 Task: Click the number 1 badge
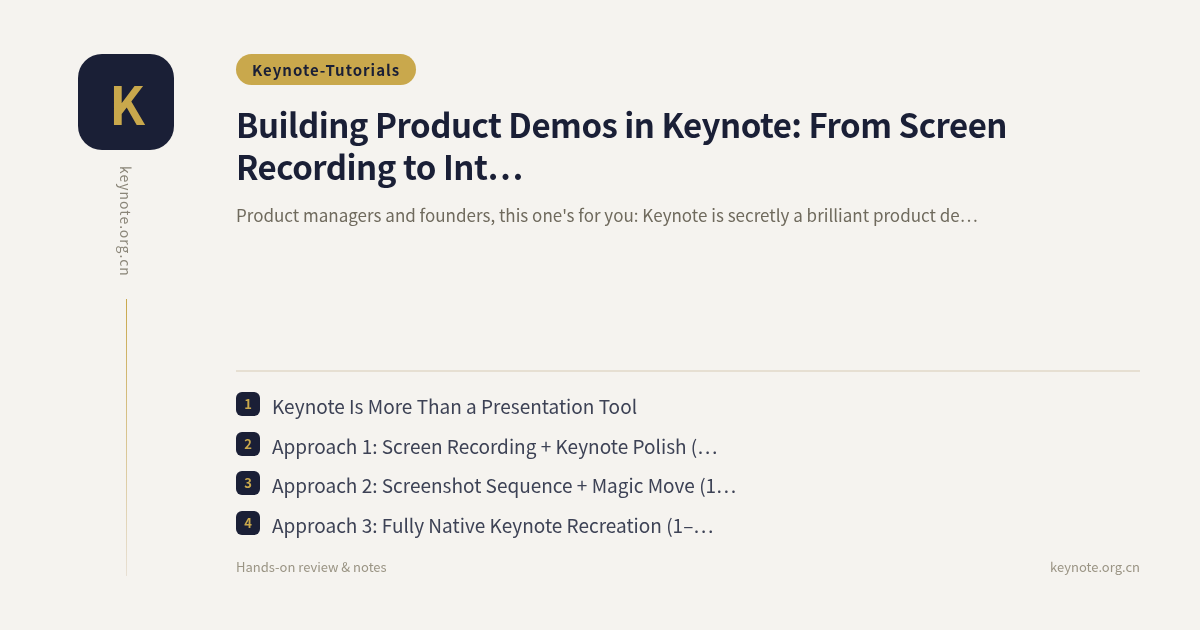pyautogui.click(x=248, y=404)
